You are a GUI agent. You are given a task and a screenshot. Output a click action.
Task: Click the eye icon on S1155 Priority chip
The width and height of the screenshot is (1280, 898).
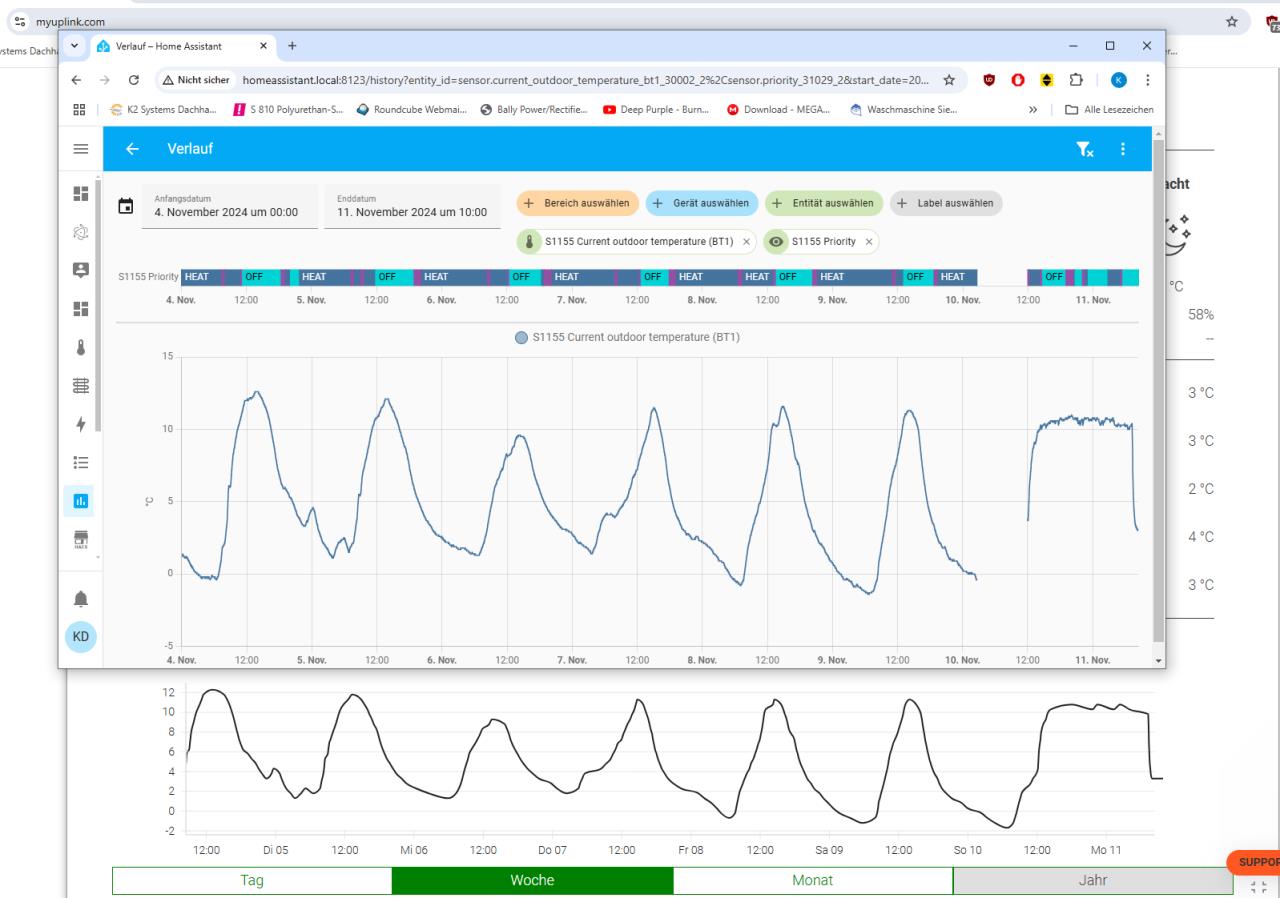click(776, 242)
